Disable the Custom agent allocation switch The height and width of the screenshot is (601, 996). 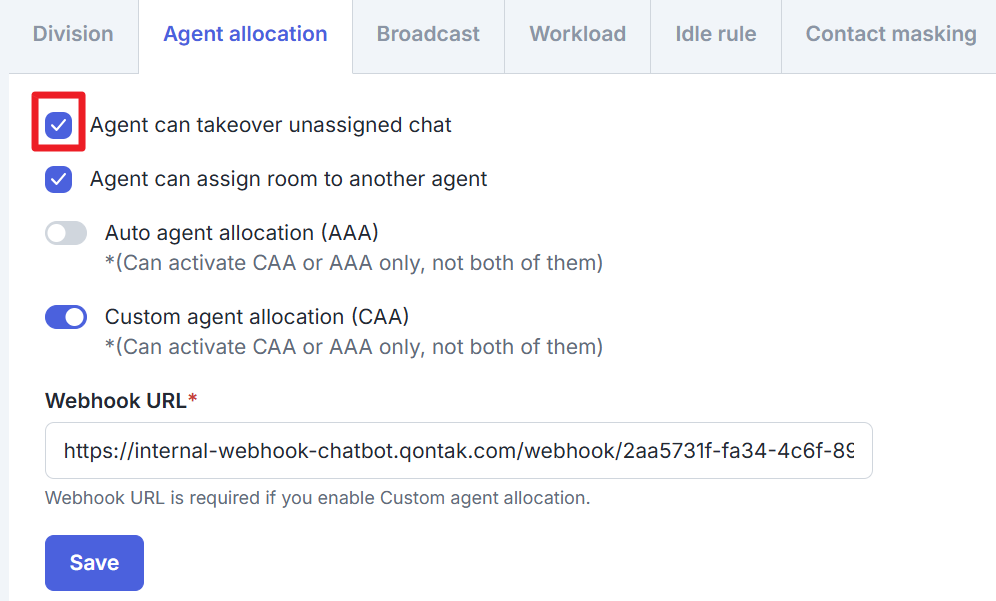point(66,317)
